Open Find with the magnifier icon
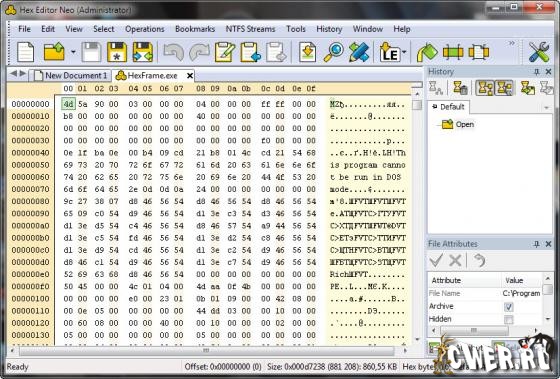 point(333,53)
